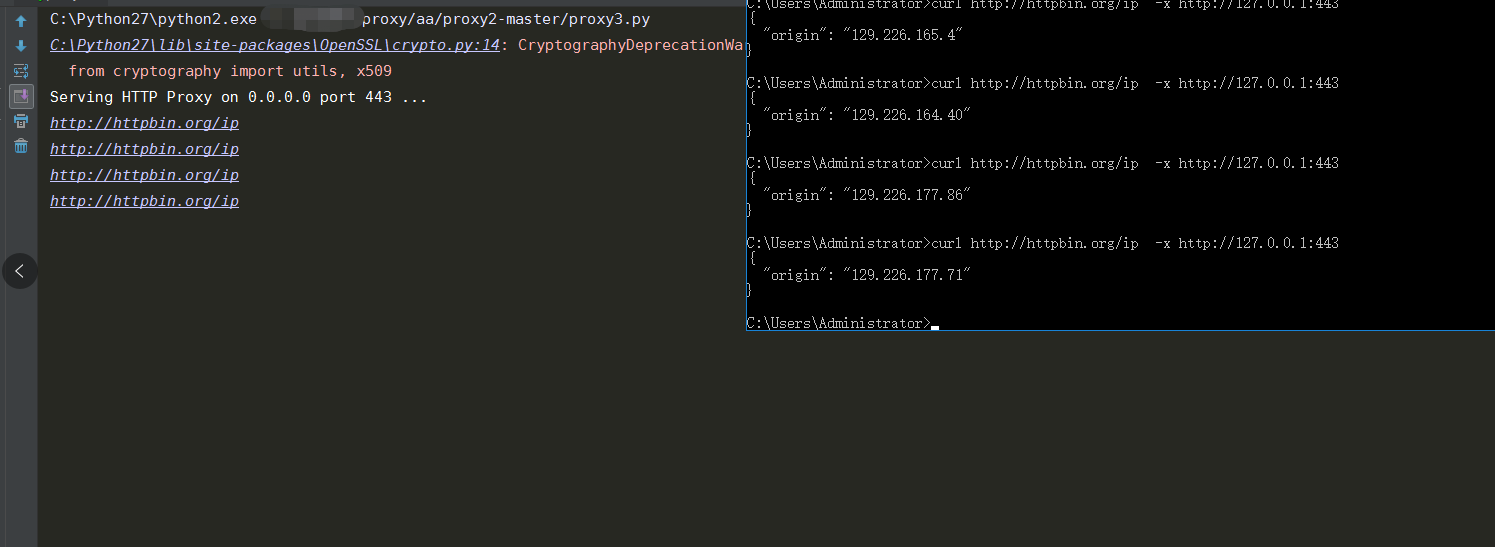Screen dimensions: 1495x547
Task: Click the cryptography import warning line
Action: [230, 71]
